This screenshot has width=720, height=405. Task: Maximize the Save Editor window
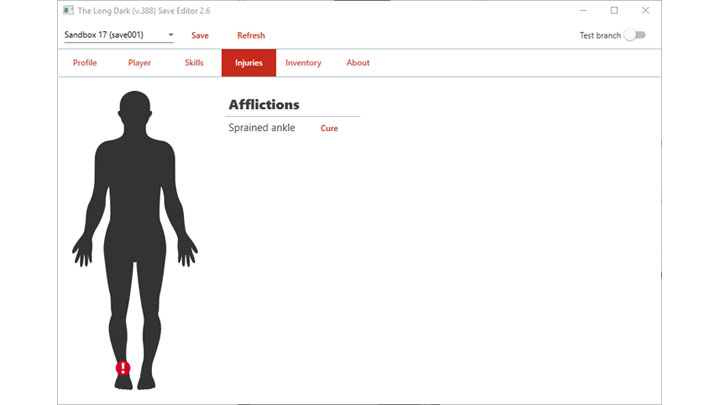[614, 10]
